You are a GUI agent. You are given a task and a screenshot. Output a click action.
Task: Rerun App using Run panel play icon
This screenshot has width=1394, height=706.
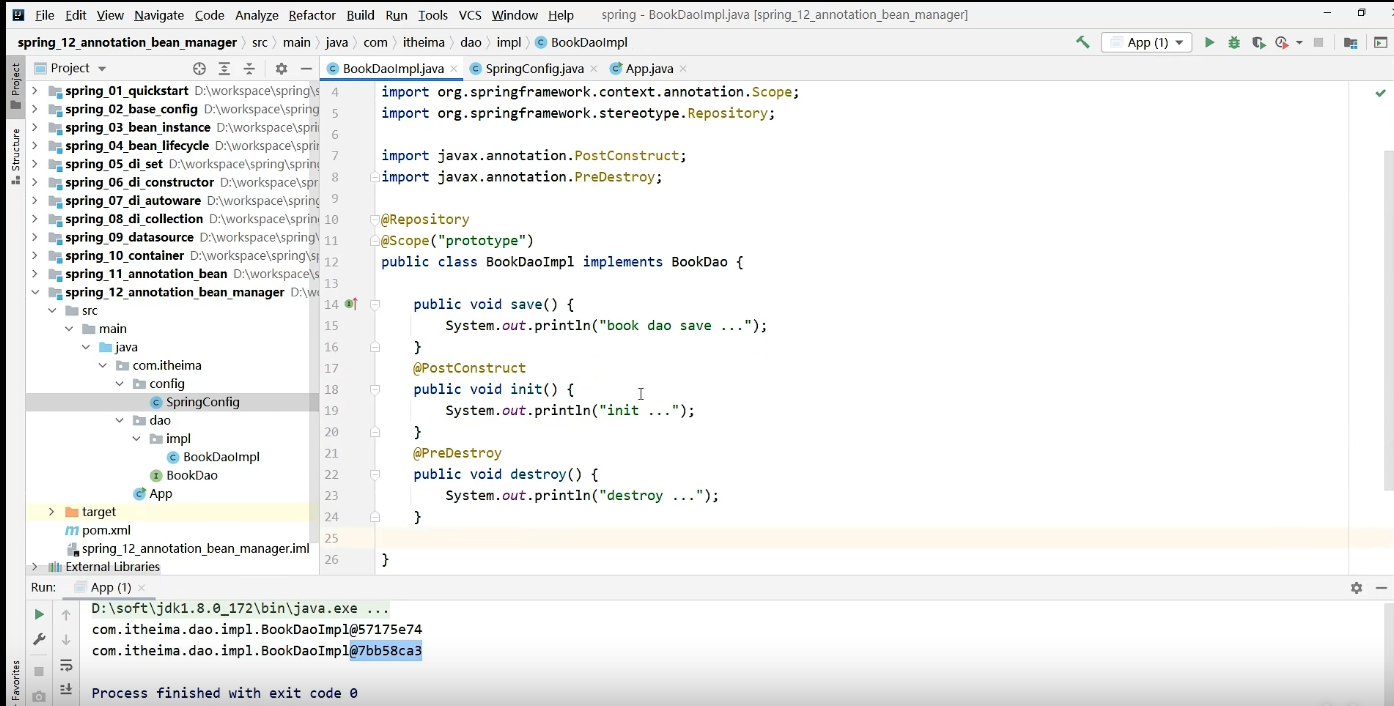click(x=39, y=614)
